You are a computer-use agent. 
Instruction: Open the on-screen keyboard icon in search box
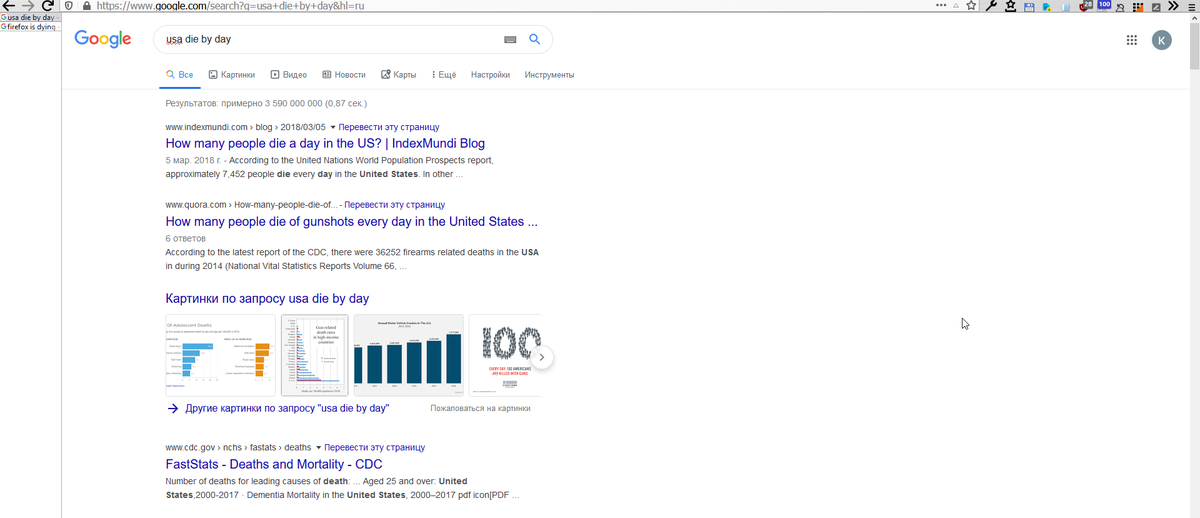pos(510,40)
